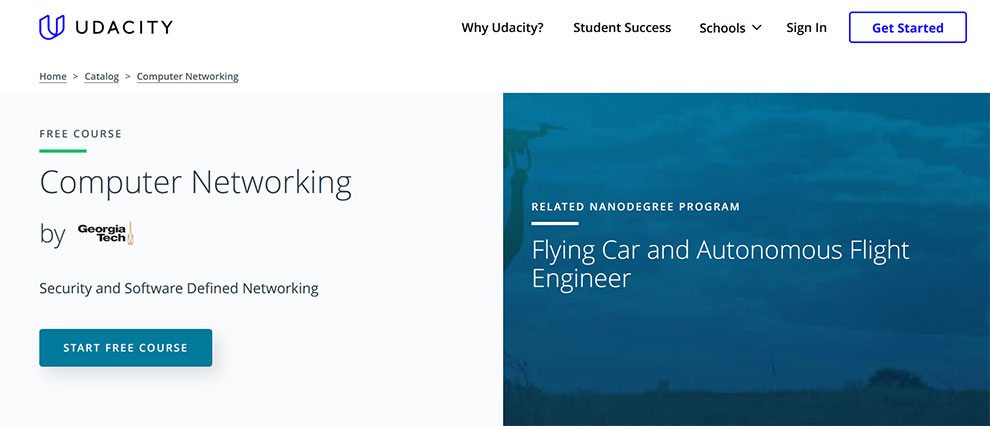Click the Security and Software Defined Networking subtitle
Viewport: 990px width, 426px height.
[179, 289]
